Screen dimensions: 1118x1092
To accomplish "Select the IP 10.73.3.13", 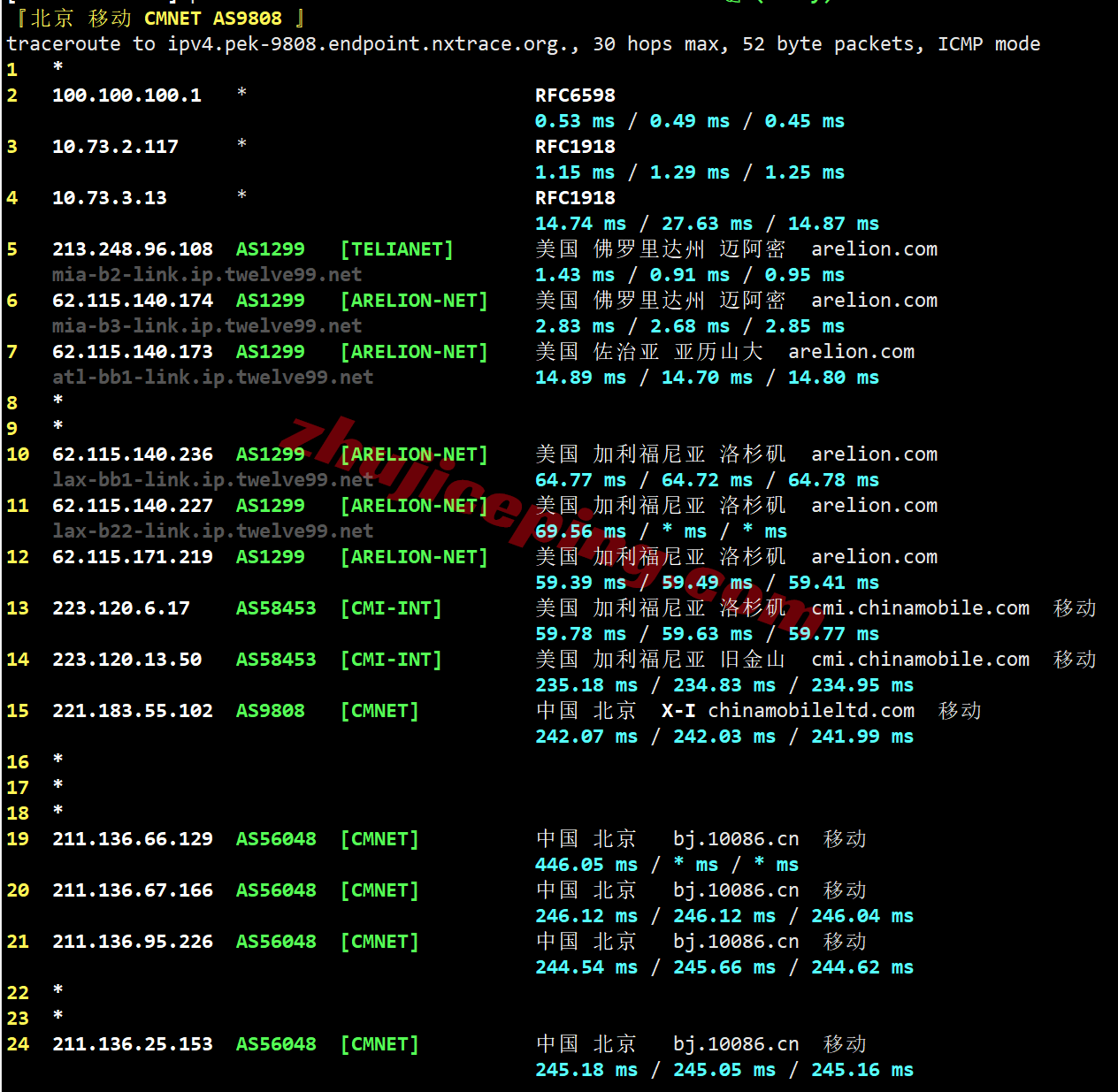I will (x=110, y=198).
